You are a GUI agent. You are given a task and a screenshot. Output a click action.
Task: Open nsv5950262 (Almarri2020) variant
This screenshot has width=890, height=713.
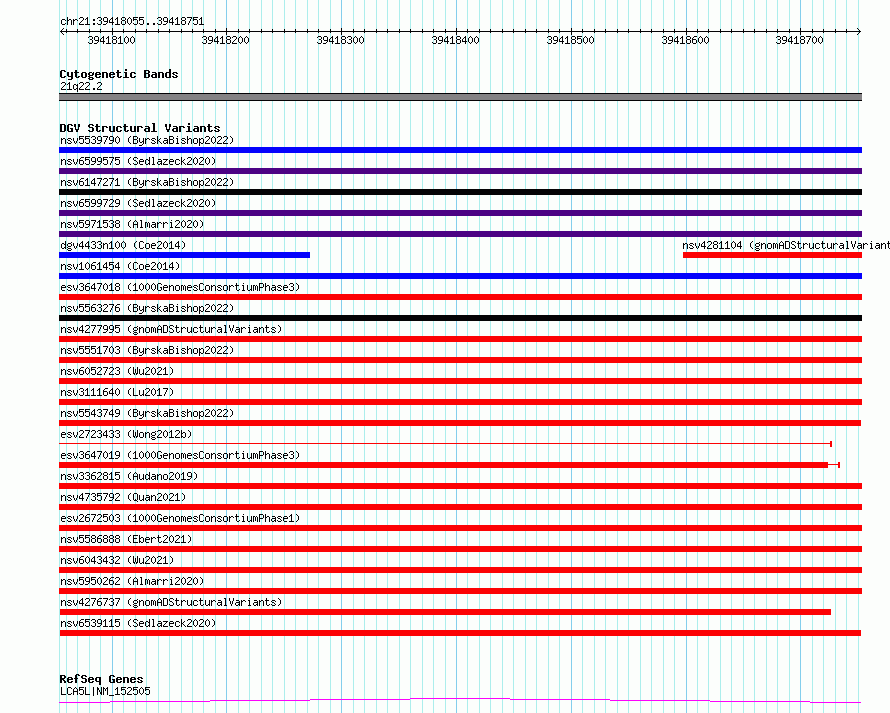click(132, 581)
